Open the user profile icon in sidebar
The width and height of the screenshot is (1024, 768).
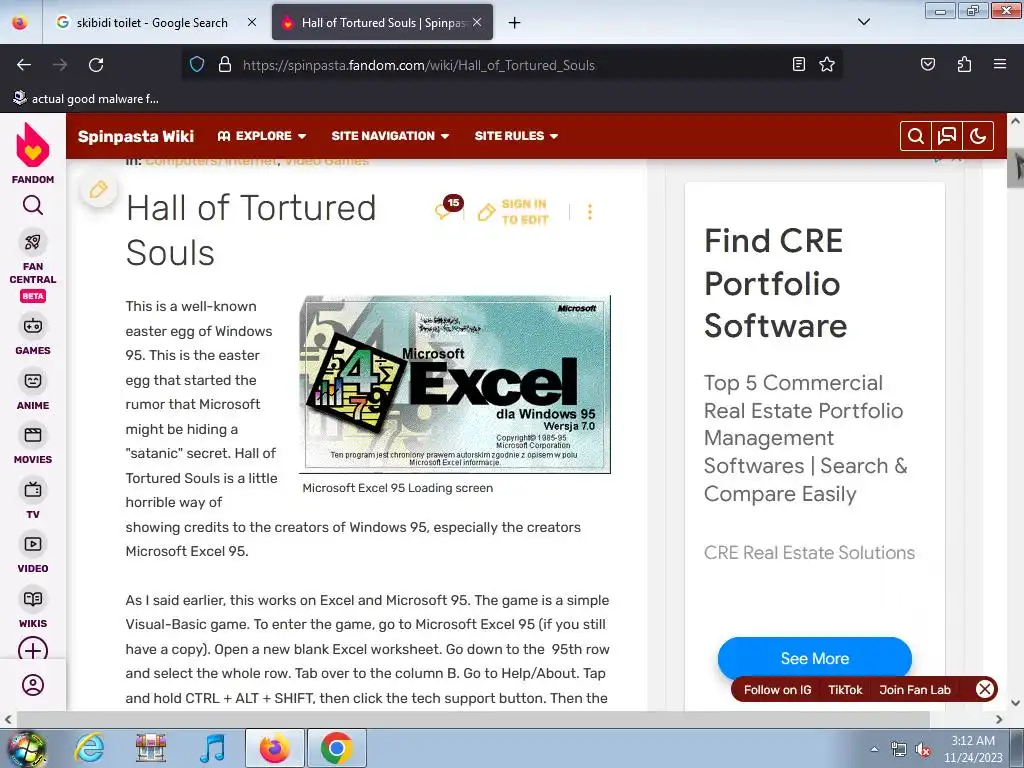pos(33,685)
